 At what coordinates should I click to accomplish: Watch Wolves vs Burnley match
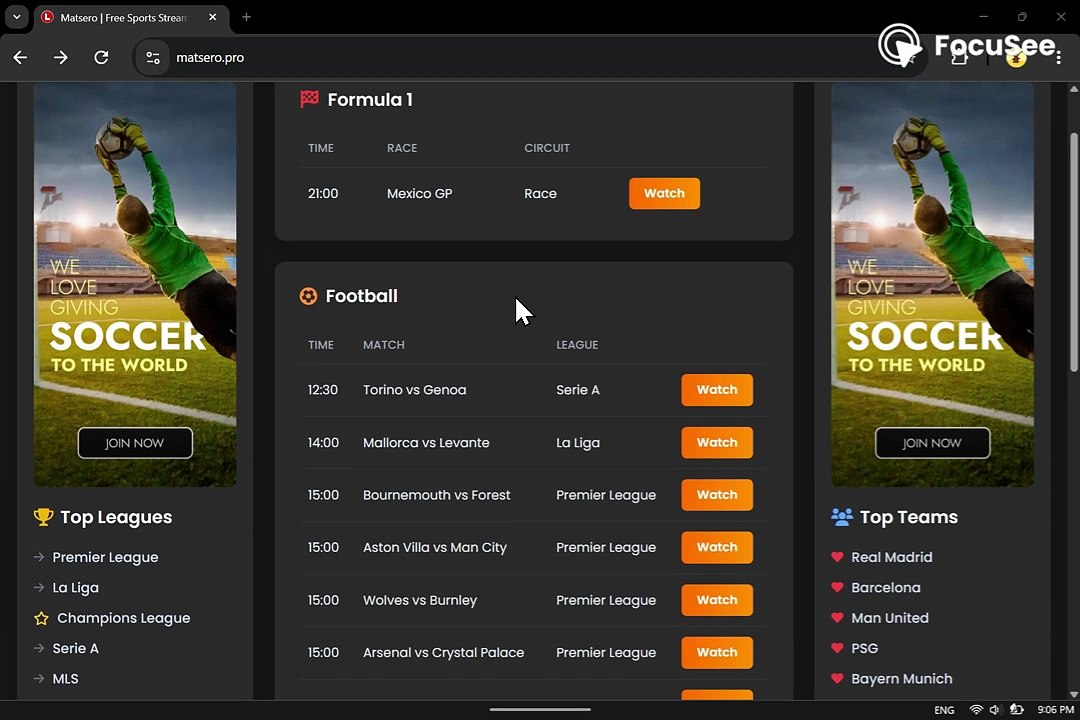[x=716, y=600]
